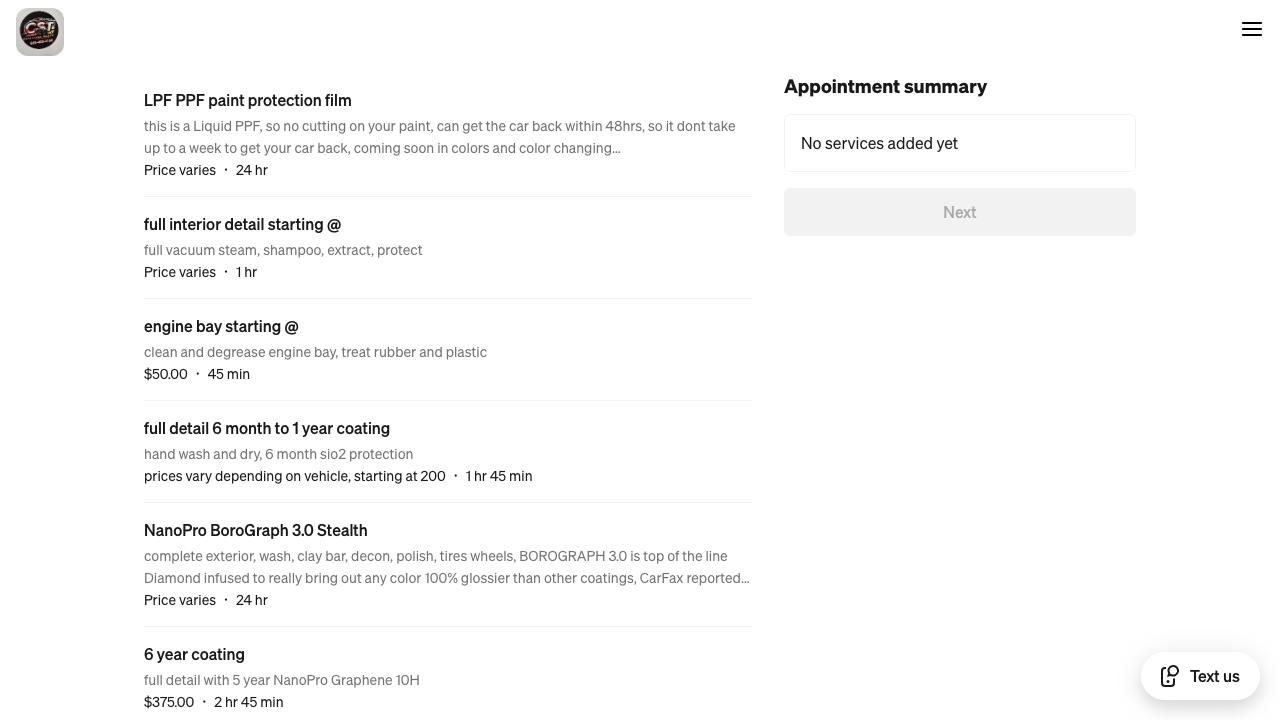The image size is (1280, 720).
Task: Choose full interior detail starting @ service
Action: click(242, 224)
